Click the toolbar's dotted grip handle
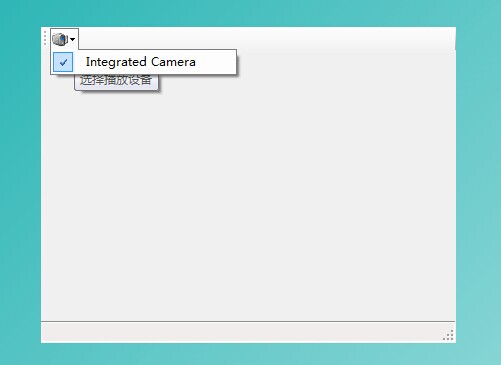The width and height of the screenshot is (501, 365). pos(45,38)
